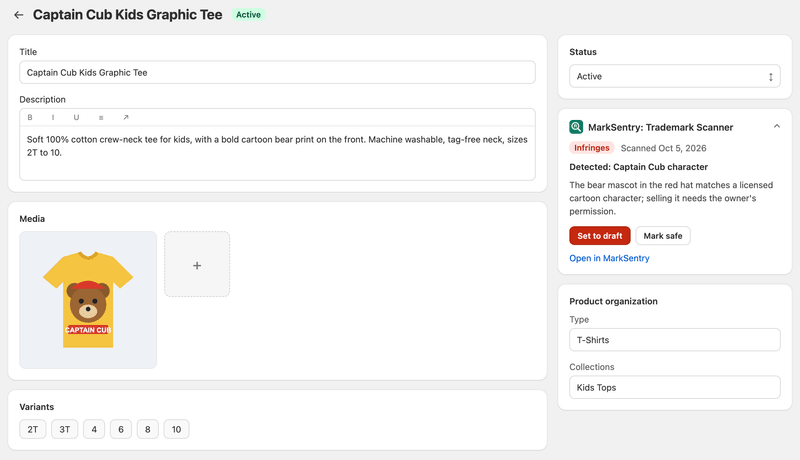Select the size 10 variant chip
The image size is (800, 460).
click(x=176, y=429)
